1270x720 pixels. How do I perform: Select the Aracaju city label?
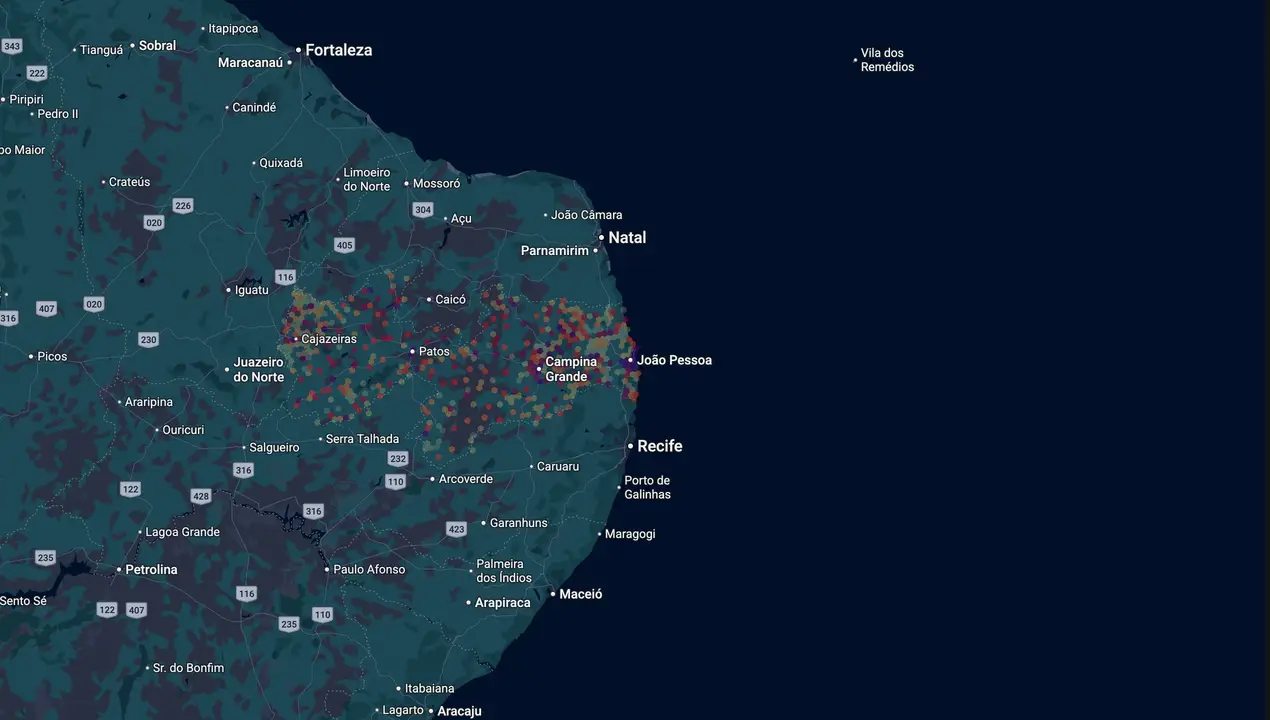click(x=460, y=712)
